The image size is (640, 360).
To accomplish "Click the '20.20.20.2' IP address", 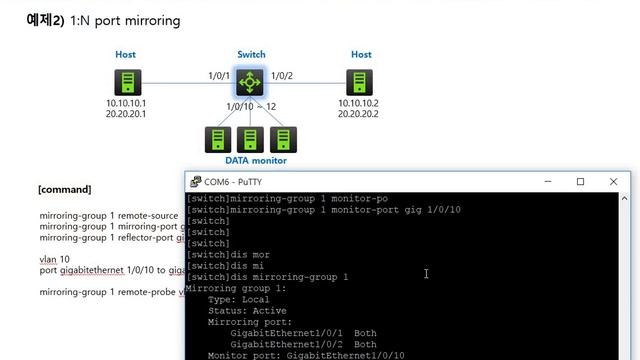I will (358, 114).
